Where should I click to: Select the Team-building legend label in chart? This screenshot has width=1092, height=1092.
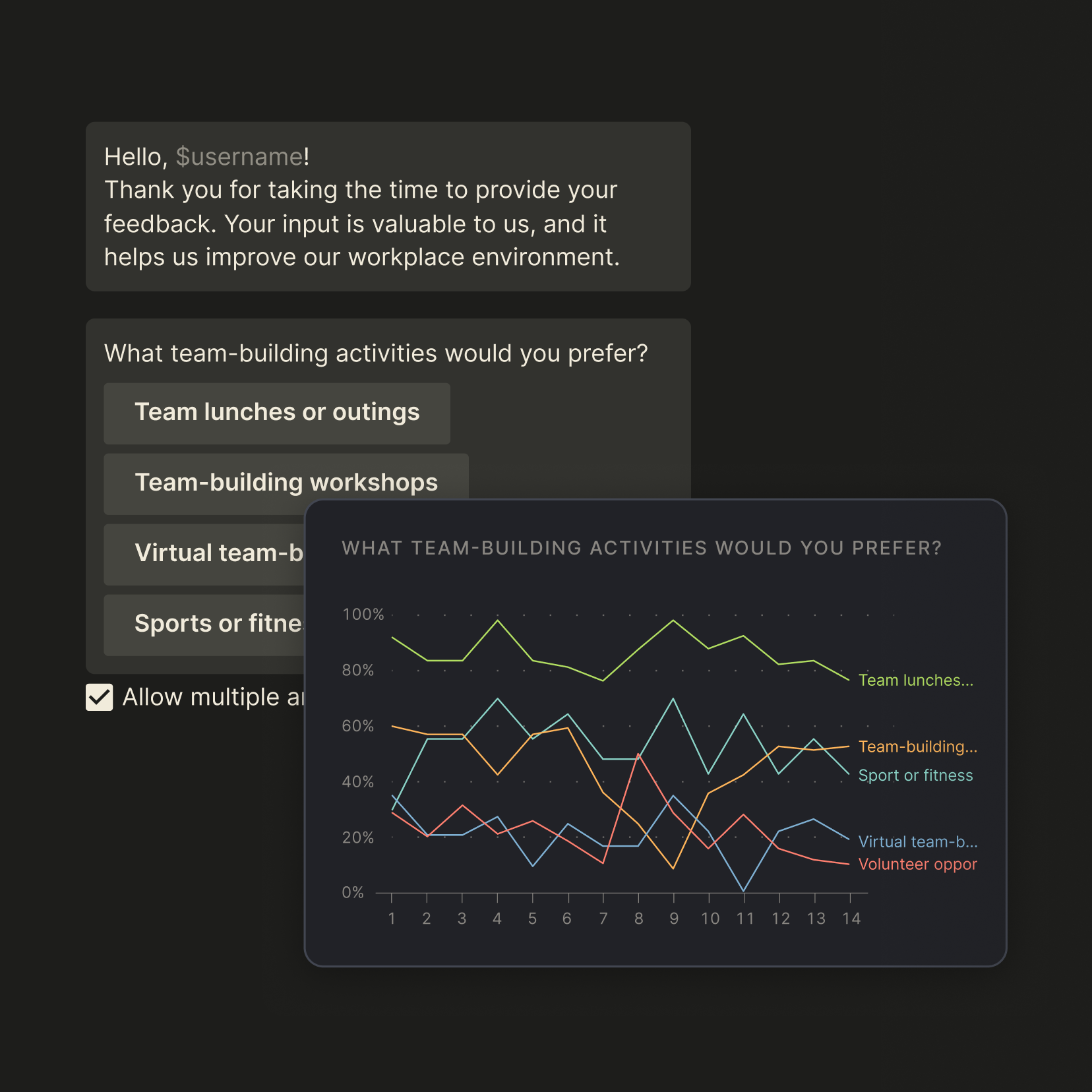point(918,746)
